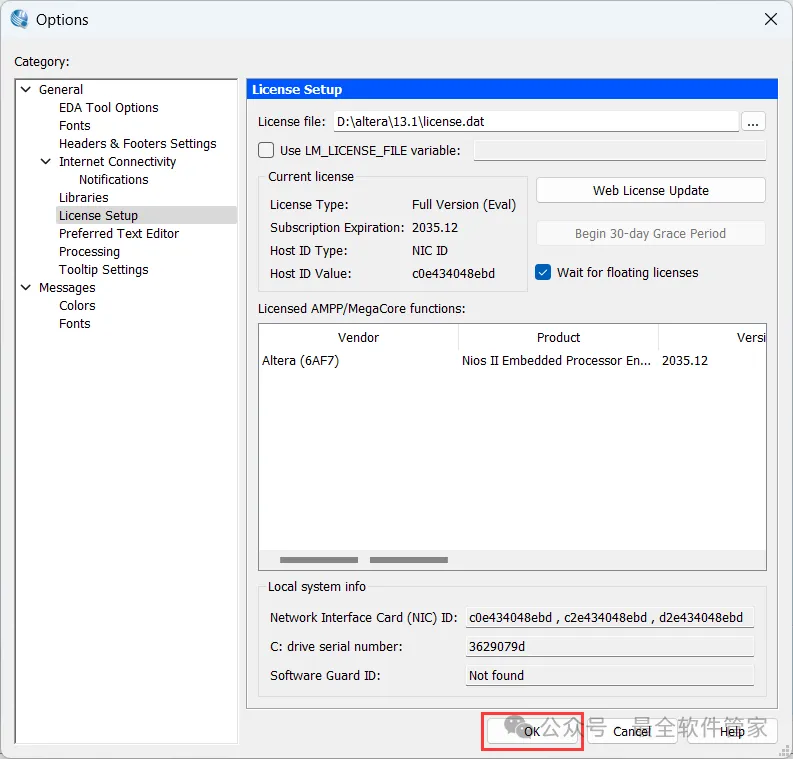Select the Messages category
This screenshot has height=759, width=793.
click(x=67, y=288)
